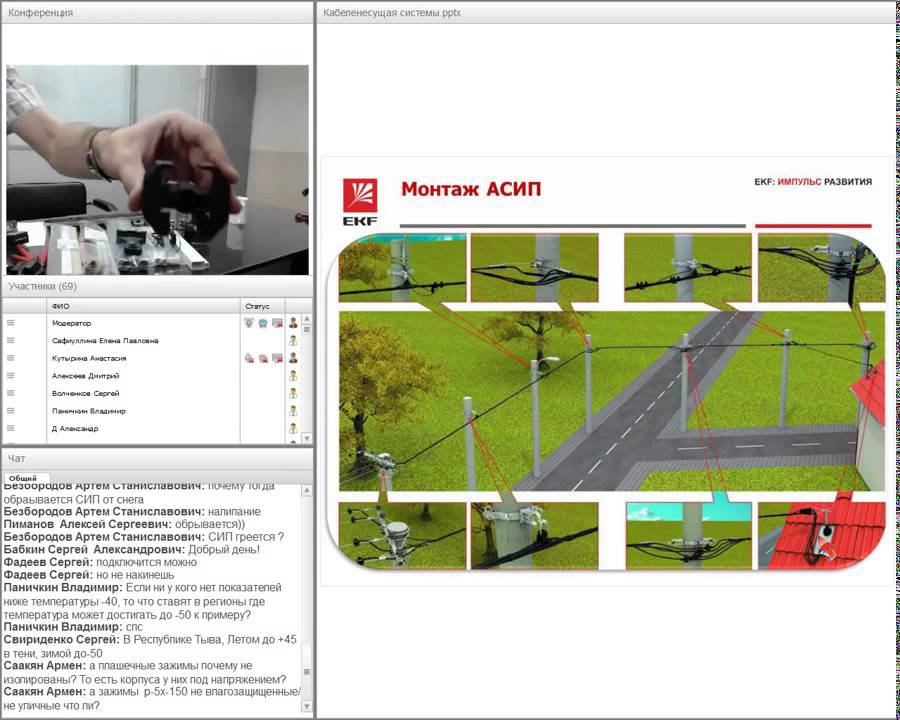The height and width of the screenshot is (720, 900).
Task: Click the webcam status icon in Модератор row
Action: pos(263,323)
